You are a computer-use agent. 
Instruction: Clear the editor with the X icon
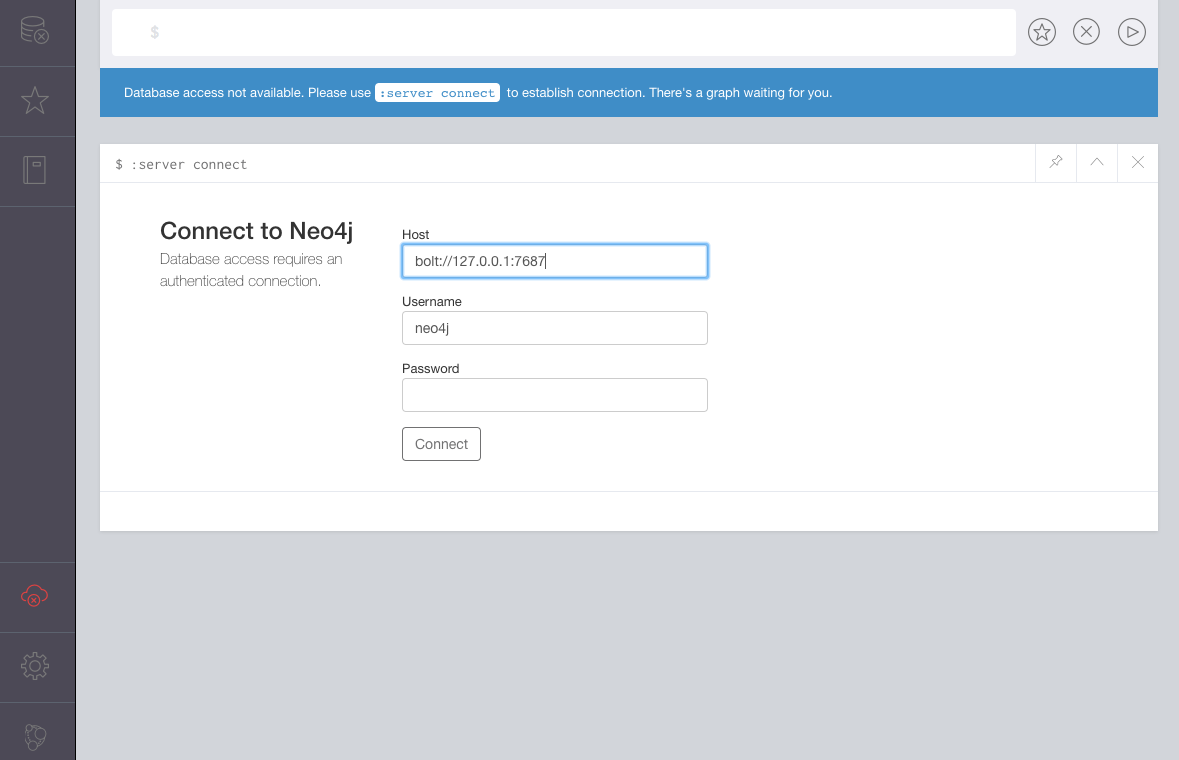coord(1086,32)
